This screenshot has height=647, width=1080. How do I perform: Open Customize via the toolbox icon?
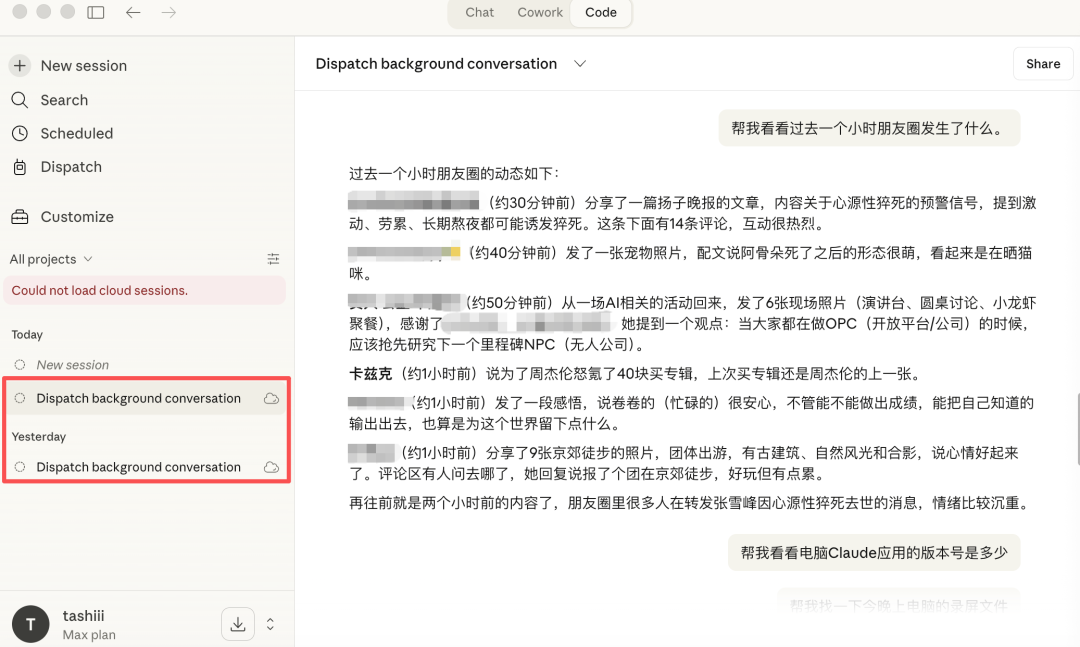coord(22,216)
